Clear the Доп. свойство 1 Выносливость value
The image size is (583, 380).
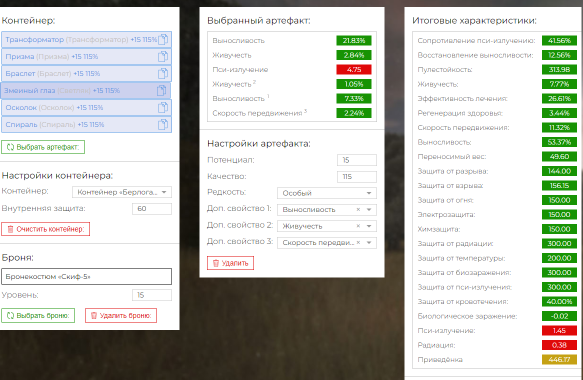pyautogui.click(x=358, y=210)
